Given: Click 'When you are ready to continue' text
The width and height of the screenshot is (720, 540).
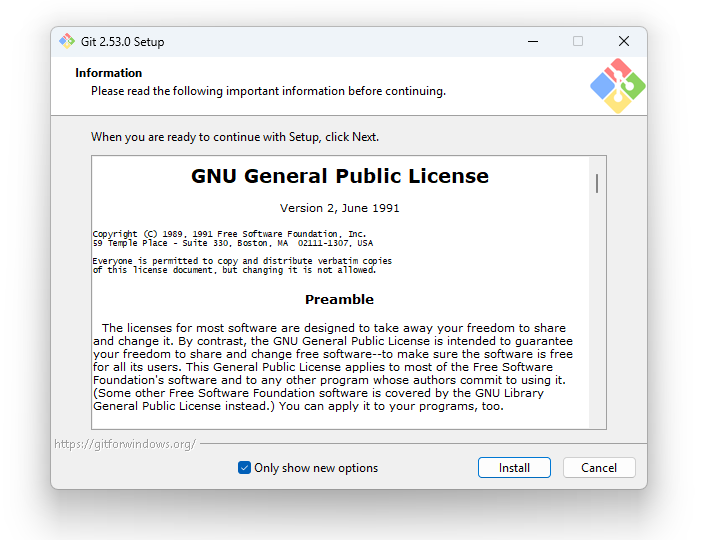Looking at the screenshot, I should (x=235, y=137).
